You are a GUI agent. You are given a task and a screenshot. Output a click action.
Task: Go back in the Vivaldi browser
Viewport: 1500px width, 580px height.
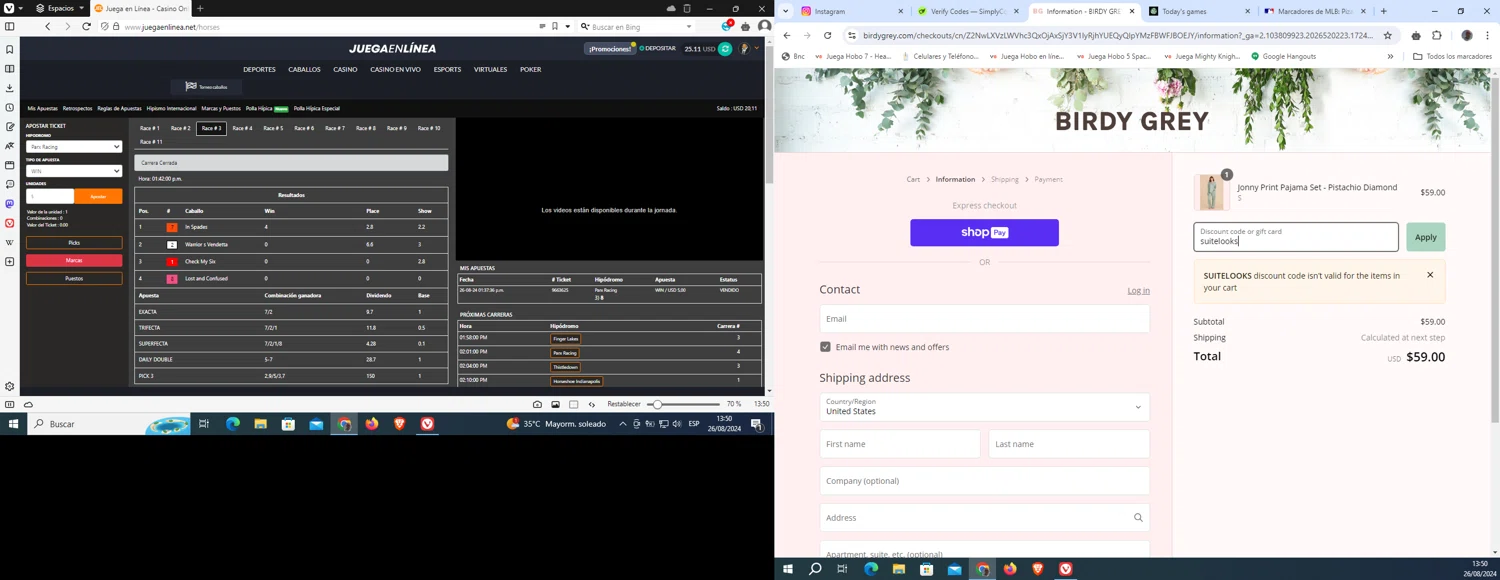47,27
